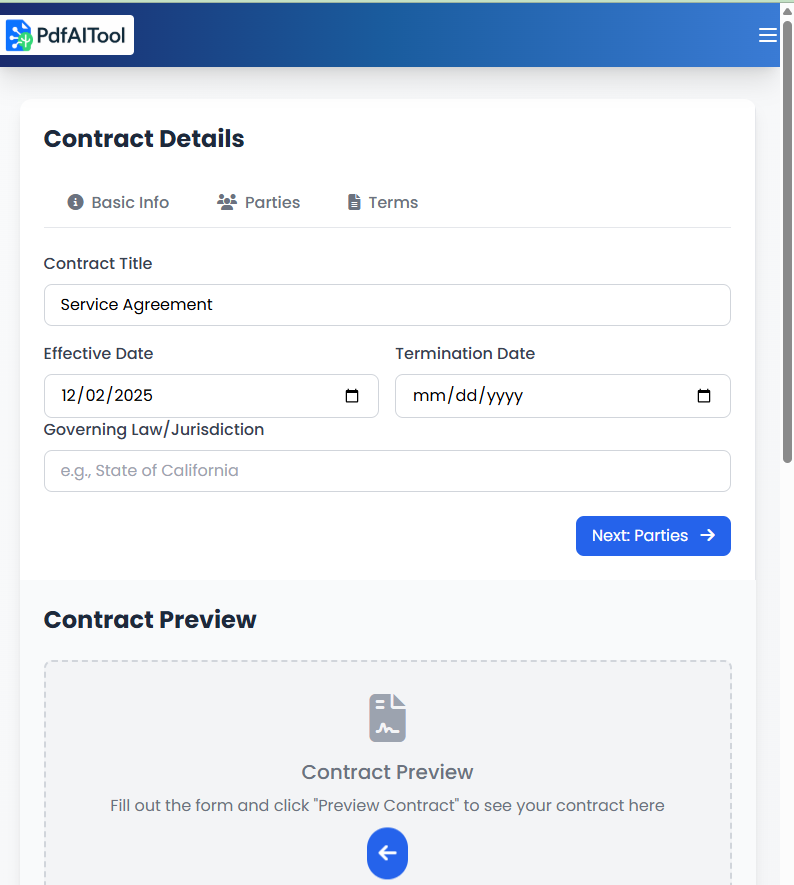794x885 pixels.
Task: Select the year 2025 in Effective Date
Action: [133, 396]
